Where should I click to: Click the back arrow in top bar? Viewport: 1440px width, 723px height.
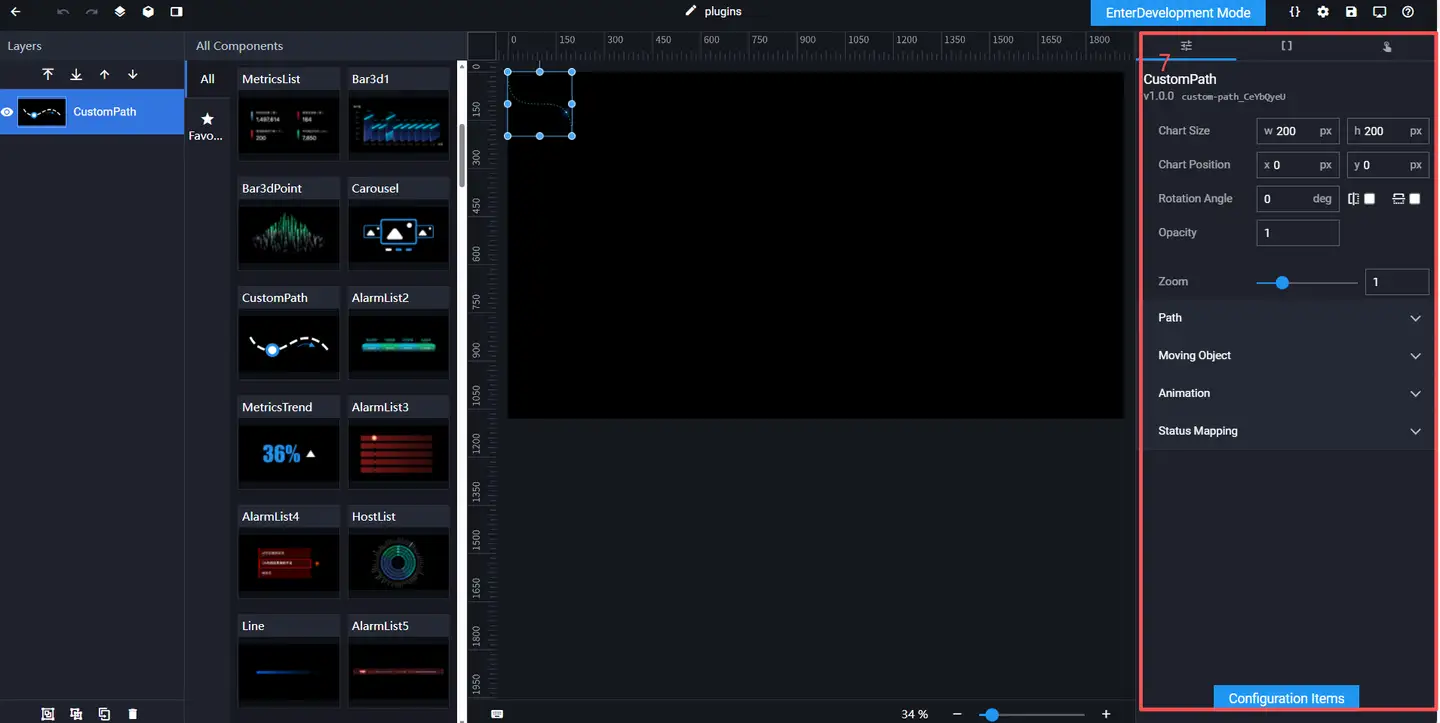point(15,12)
